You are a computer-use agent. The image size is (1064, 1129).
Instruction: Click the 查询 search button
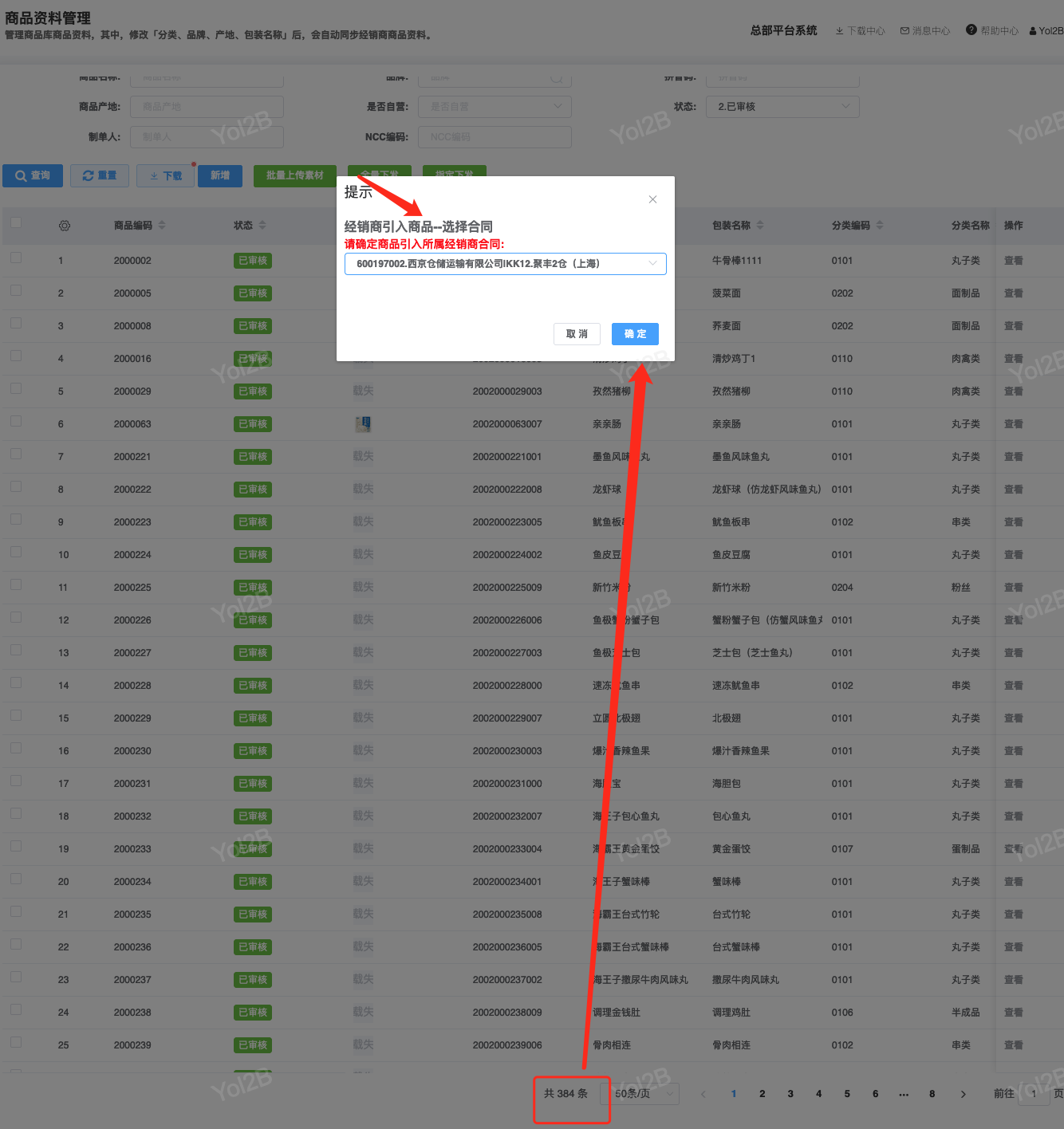coord(33,175)
